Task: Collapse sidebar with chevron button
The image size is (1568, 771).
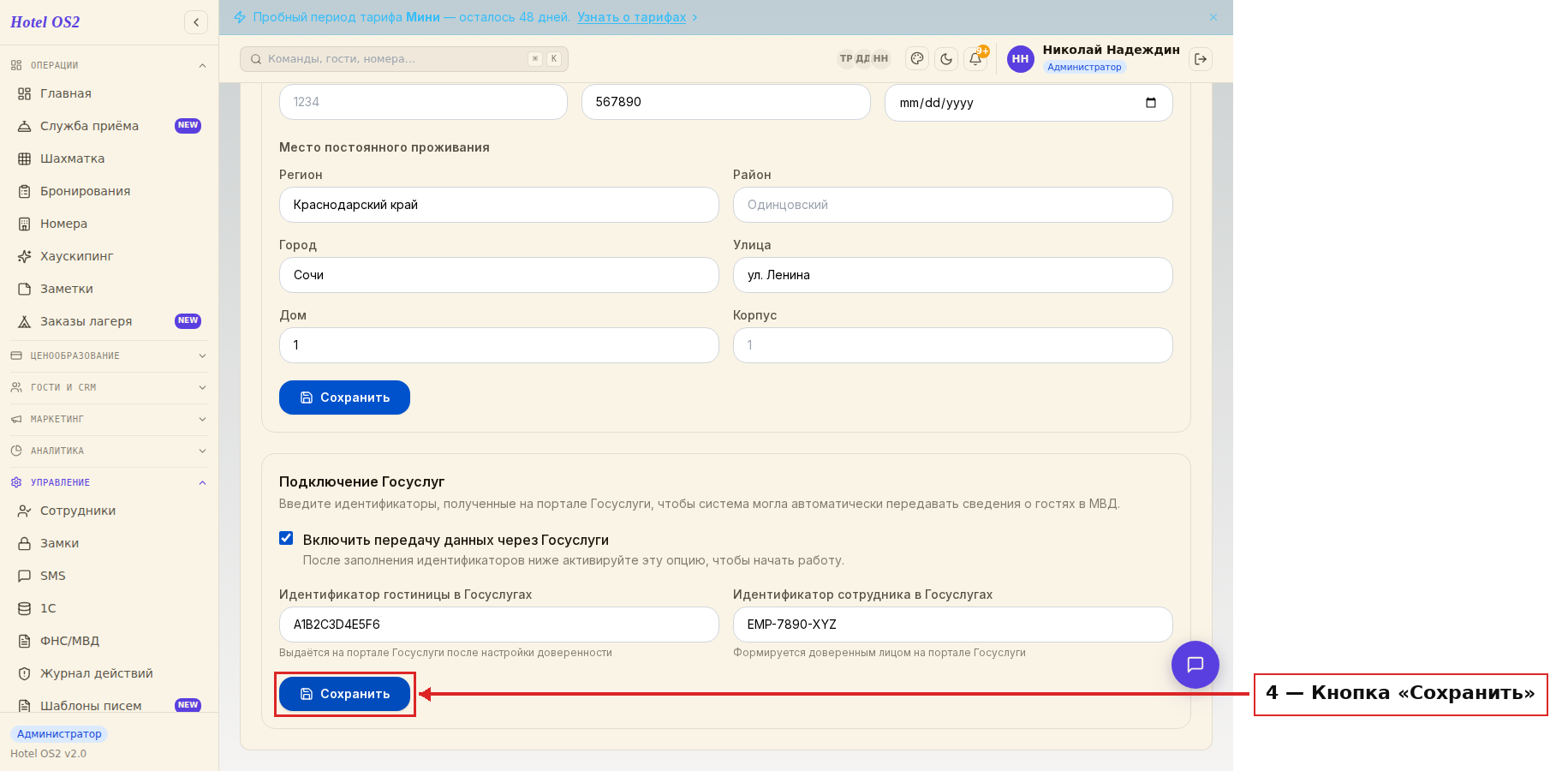Action: pyautogui.click(x=196, y=22)
